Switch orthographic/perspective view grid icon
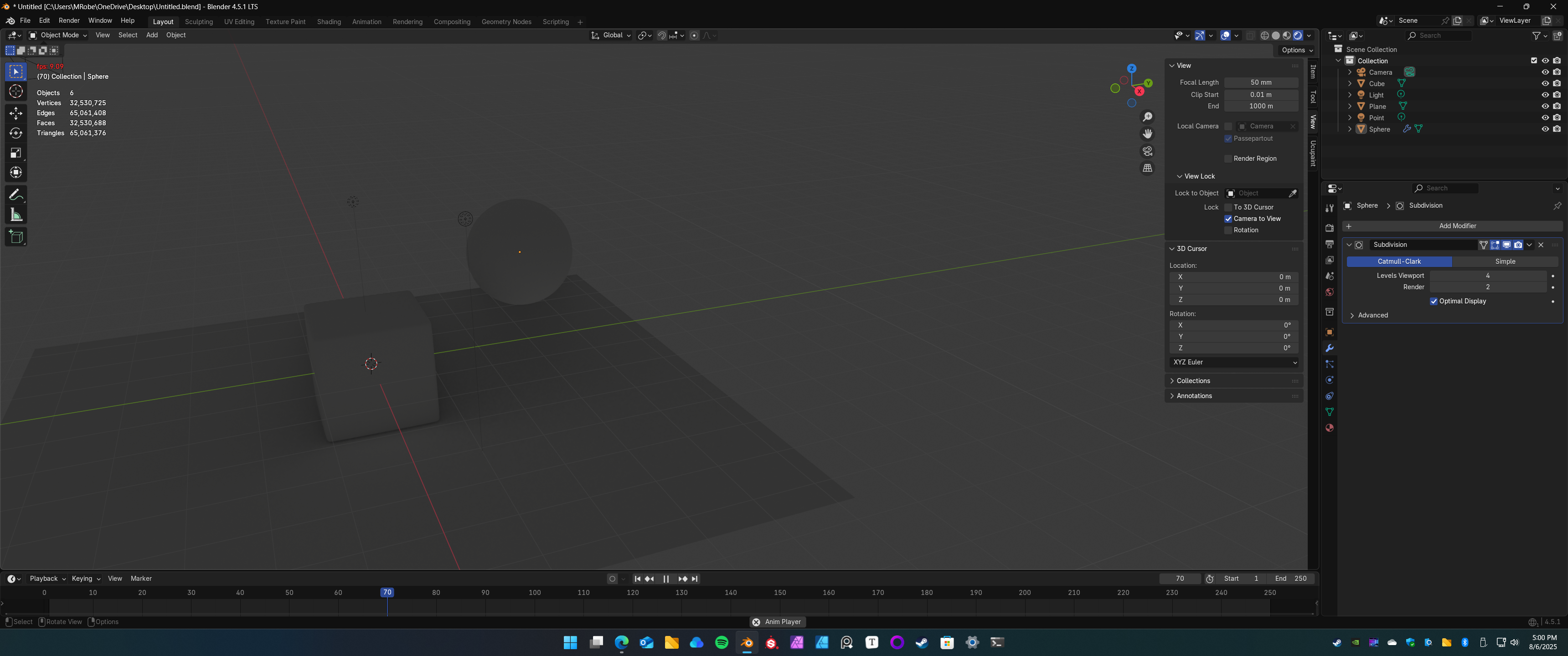This screenshot has height=656, width=1568. click(1147, 168)
